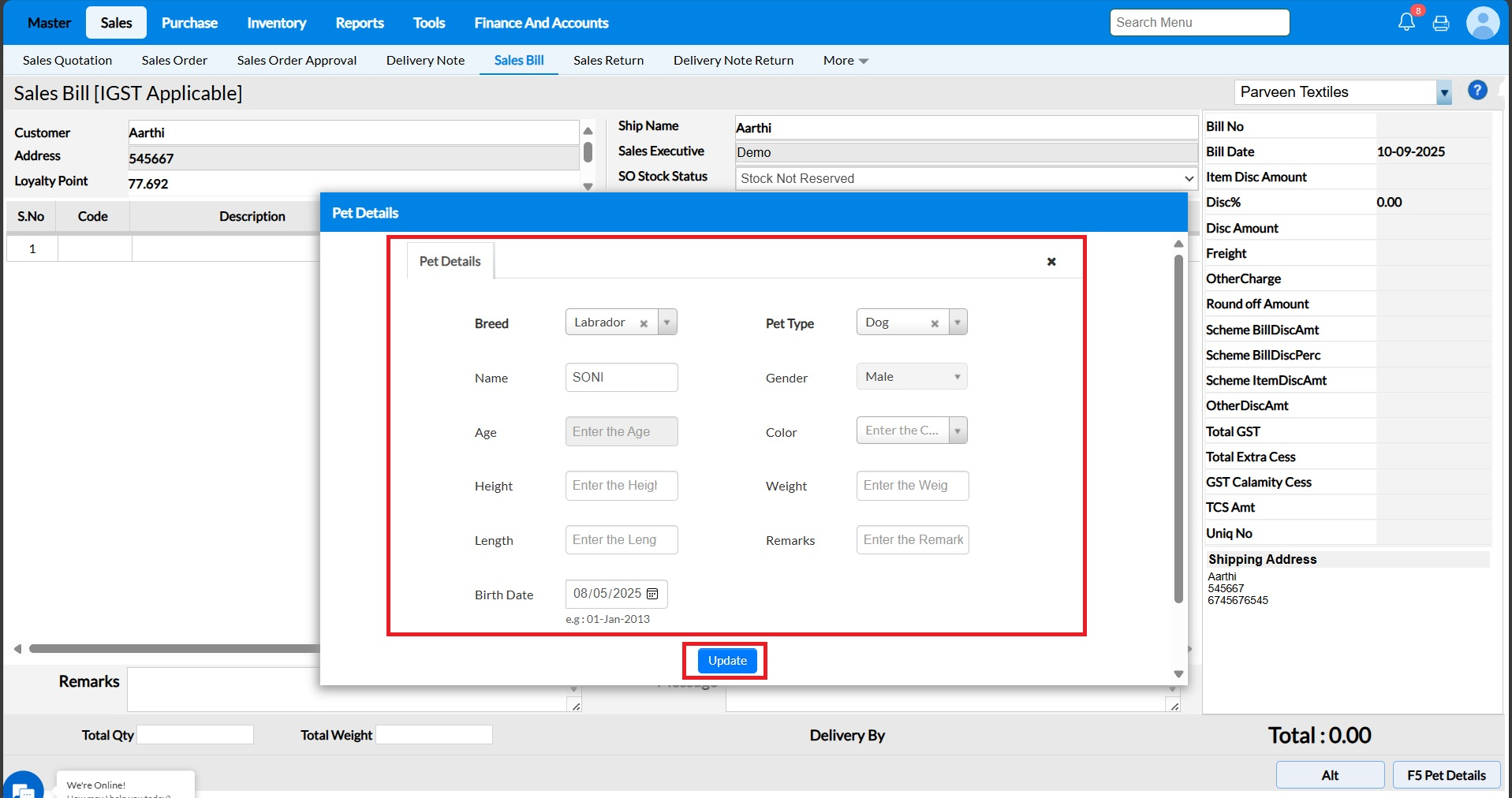Open Sales Order Approval tab
The image size is (1512, 798).
297,60
